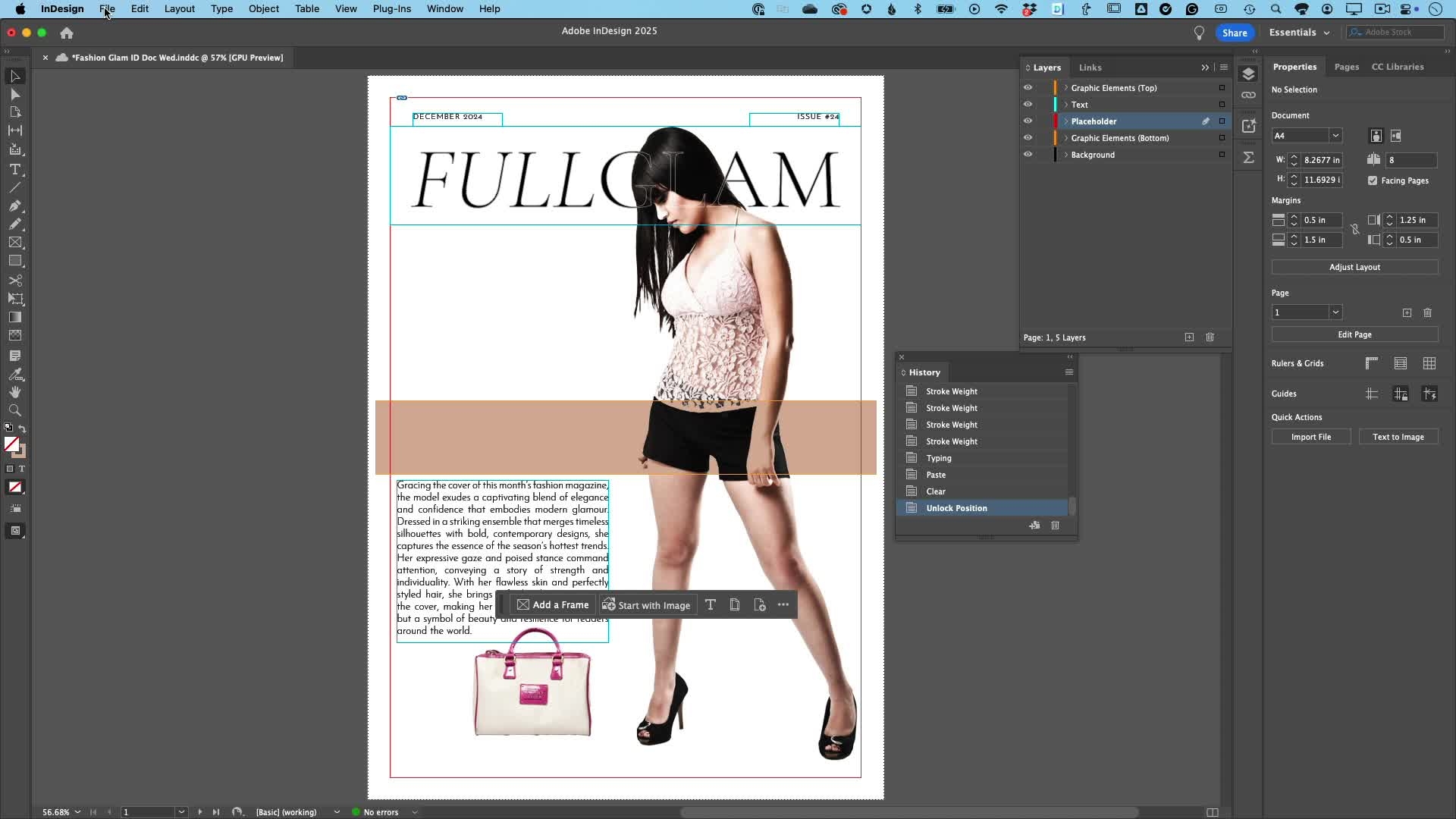Delete history state with trash icon
Image resolution: width=1456 pixels, height=819 pixels.
(x=1055, y=526)
